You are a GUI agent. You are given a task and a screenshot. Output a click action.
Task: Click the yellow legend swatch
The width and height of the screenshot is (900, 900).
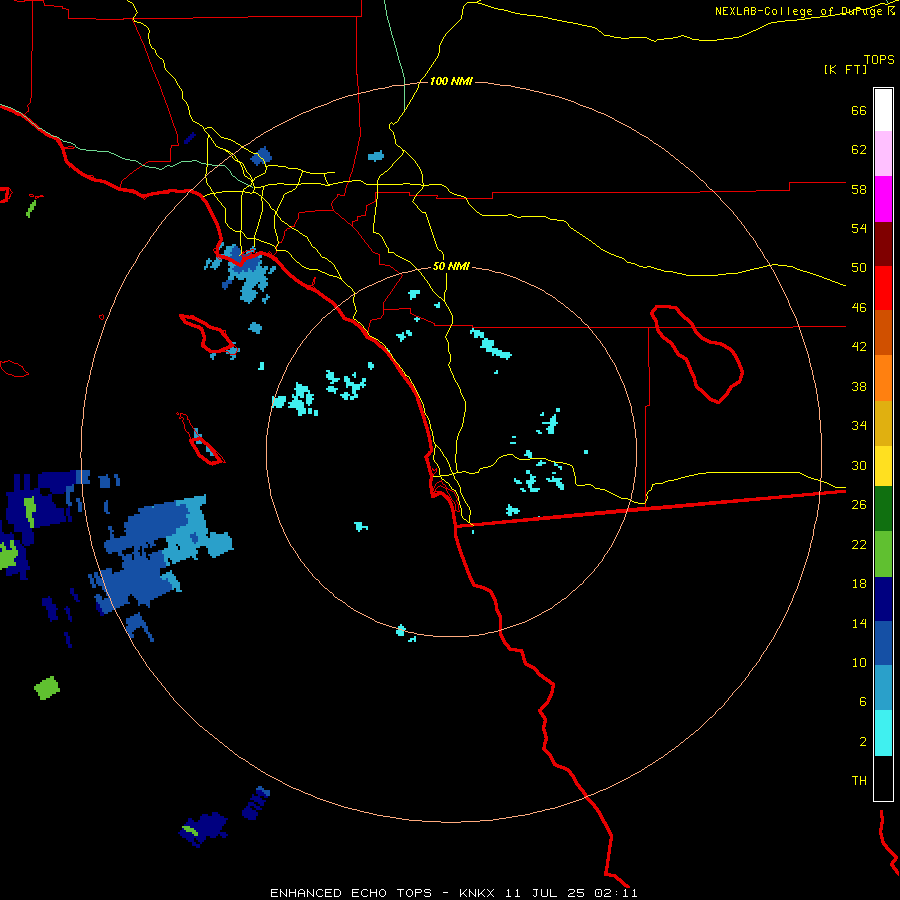pos(883,466)
